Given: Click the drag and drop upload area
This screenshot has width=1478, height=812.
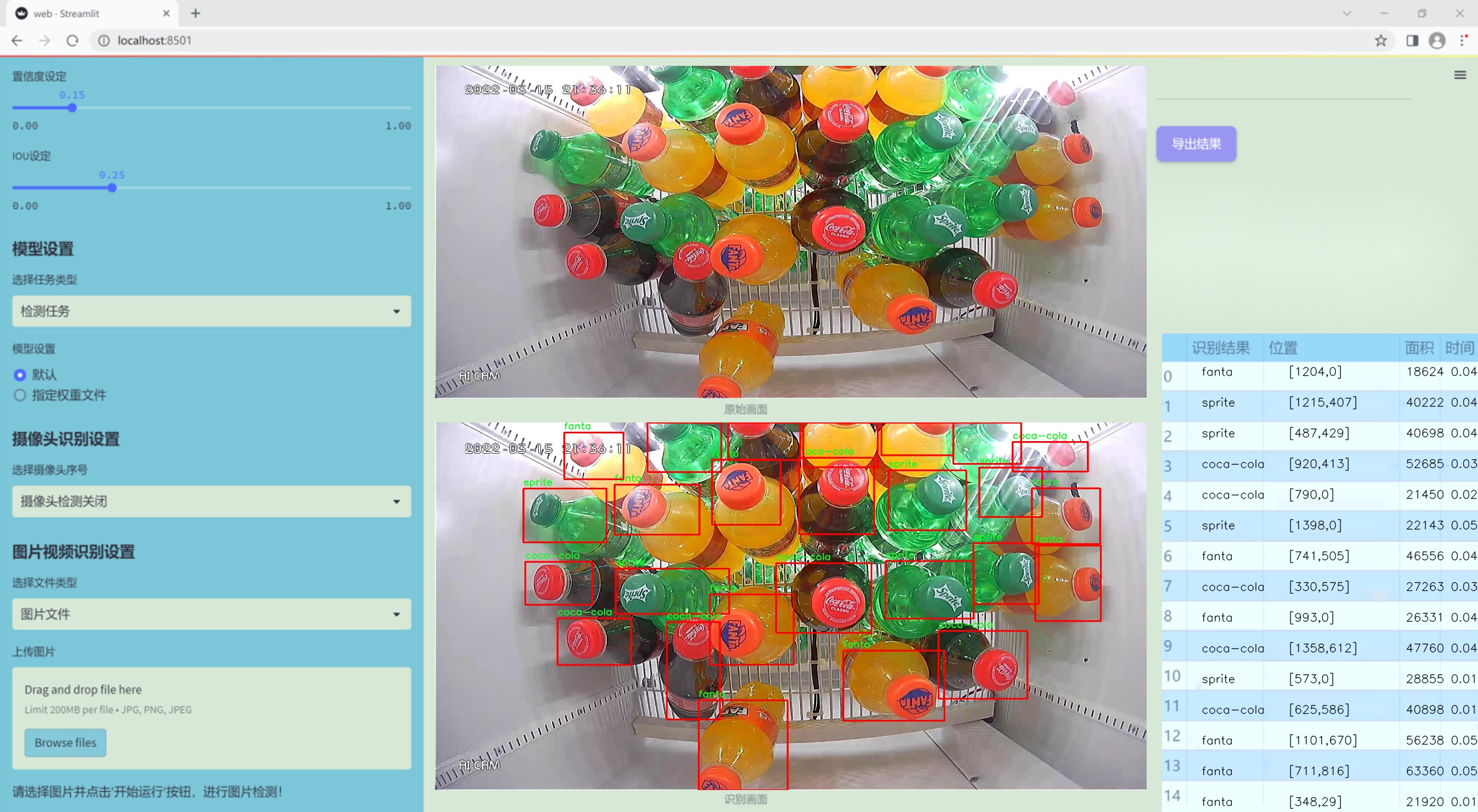Looking at the screenshot, I should point(212,718).
